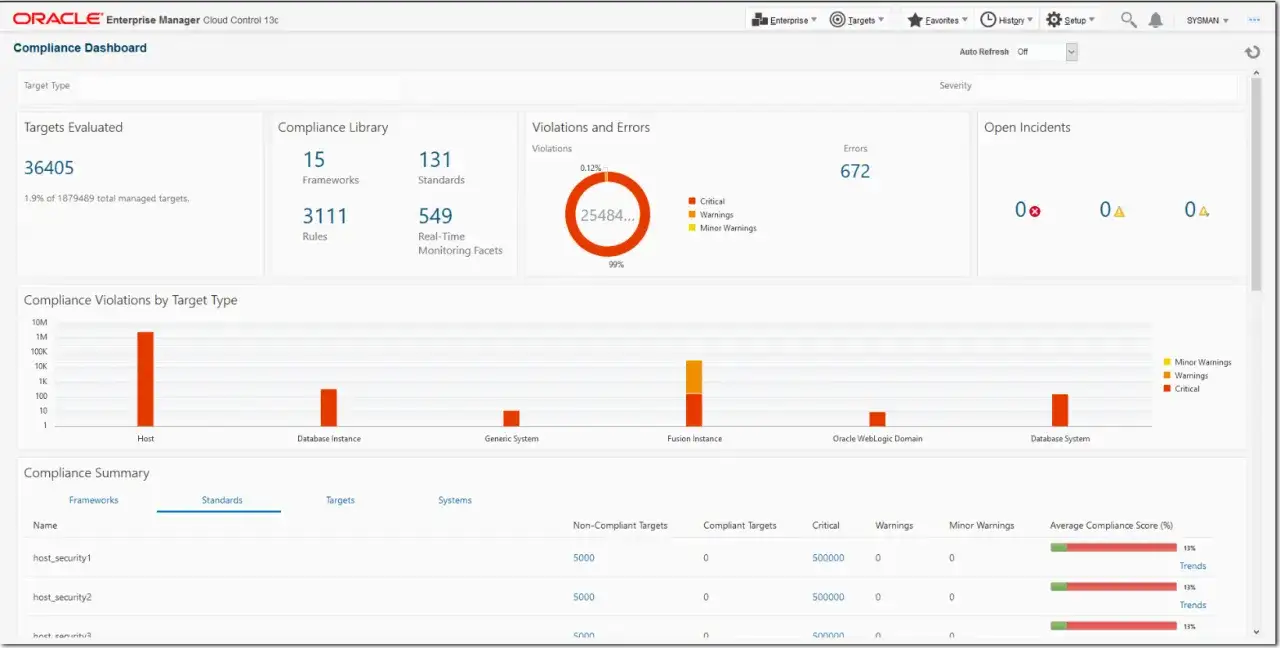Viewport: 1280px width, 648px height.
Task: Open the Enterprise menu
Action: (784, 20)
